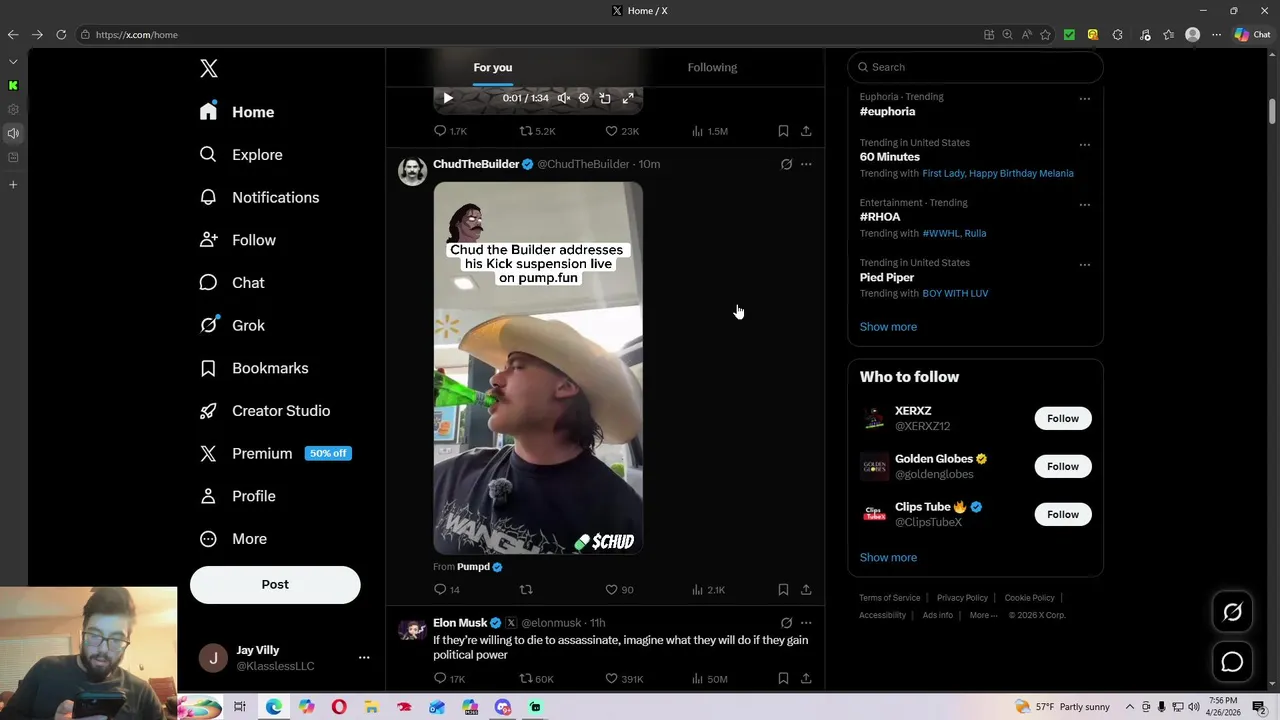Open the video player settings gear
1280x720 pixels.
coord(584,98)
